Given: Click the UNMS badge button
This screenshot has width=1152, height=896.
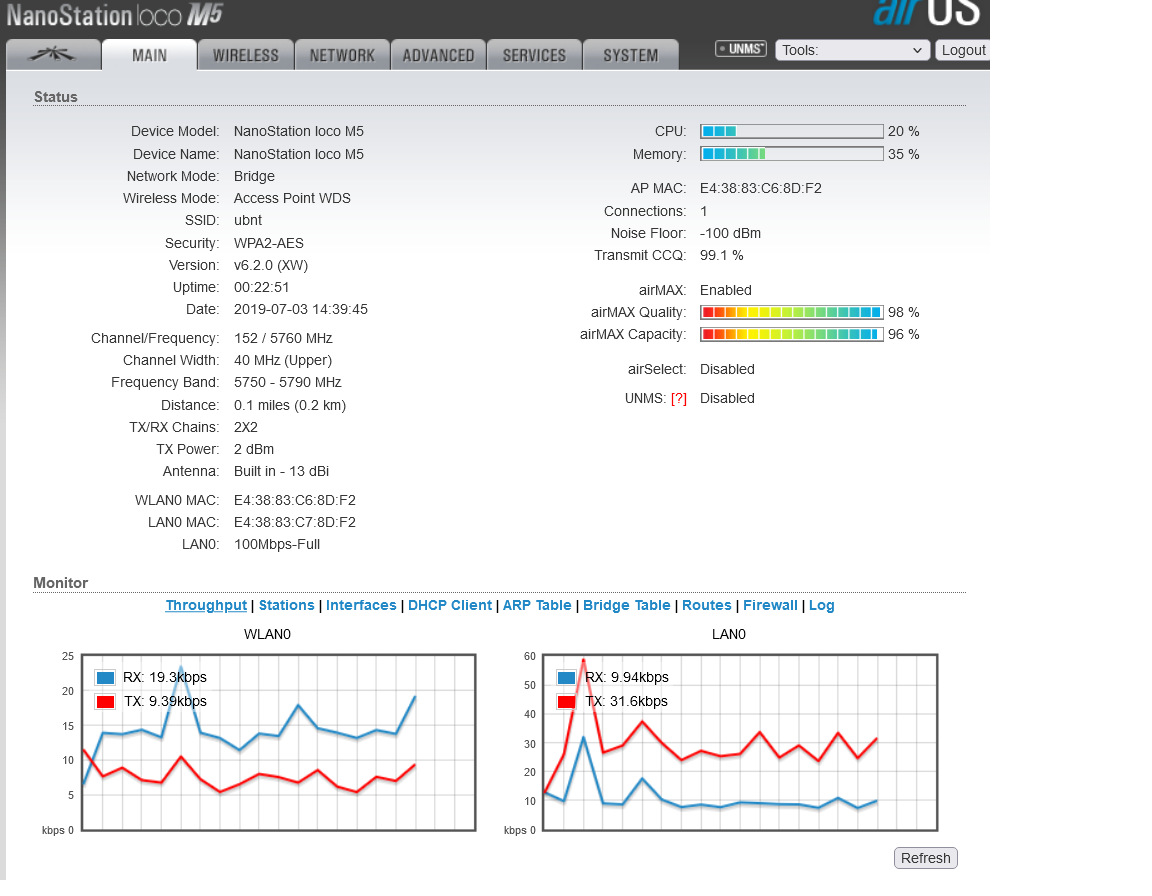Looking at the screenshot, I should [741, 49].
